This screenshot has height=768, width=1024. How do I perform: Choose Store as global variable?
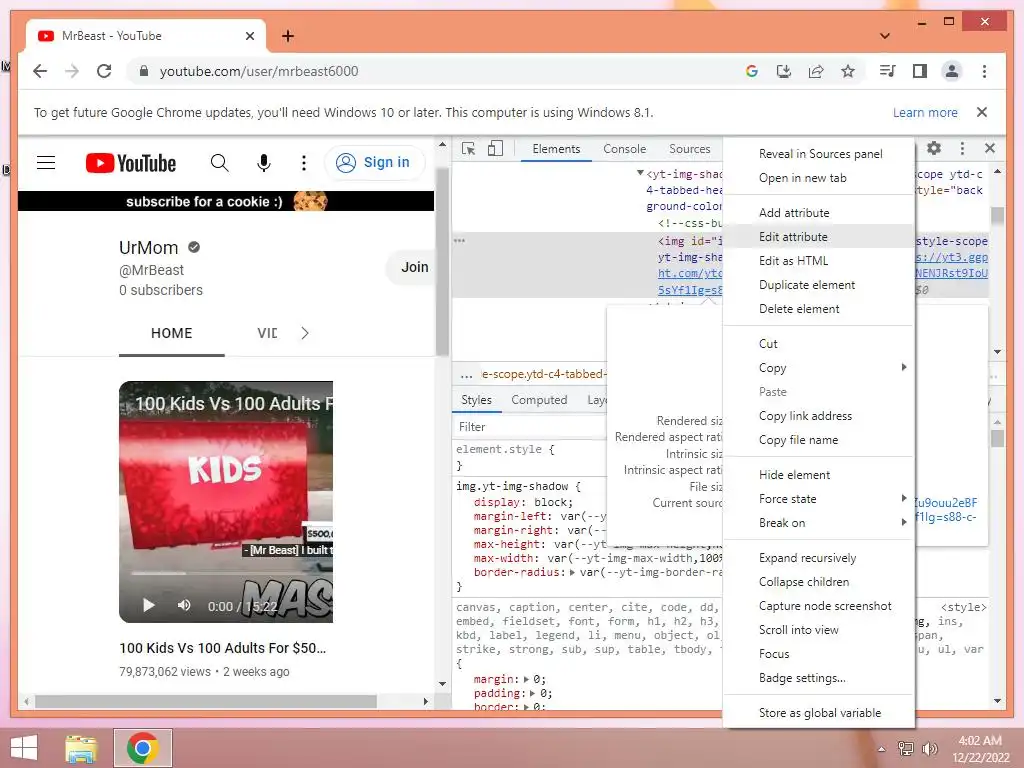[x=819, y=712]
